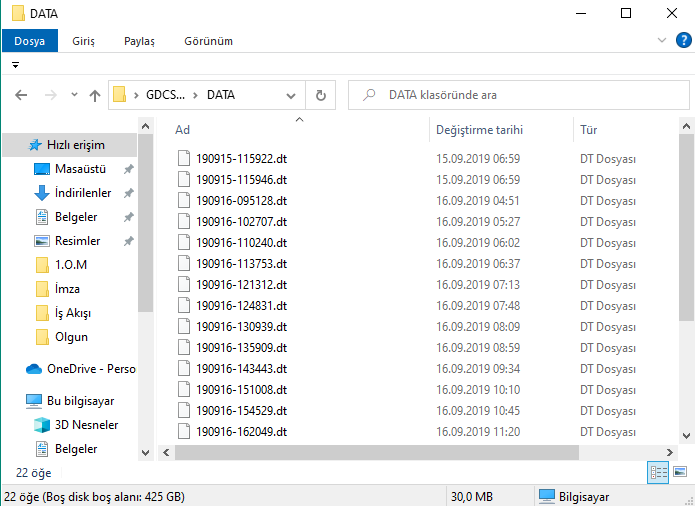This screenshot has width=696, height=506.
Task: Refresh the DATA folder view
Action: pos(320,96)
